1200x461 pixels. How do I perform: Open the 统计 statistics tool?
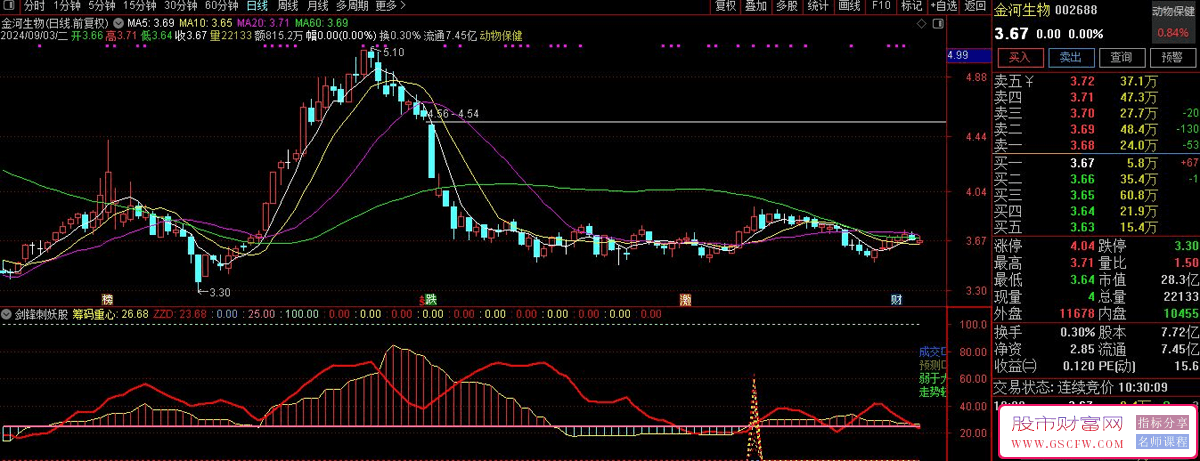[x=818, y=6]
